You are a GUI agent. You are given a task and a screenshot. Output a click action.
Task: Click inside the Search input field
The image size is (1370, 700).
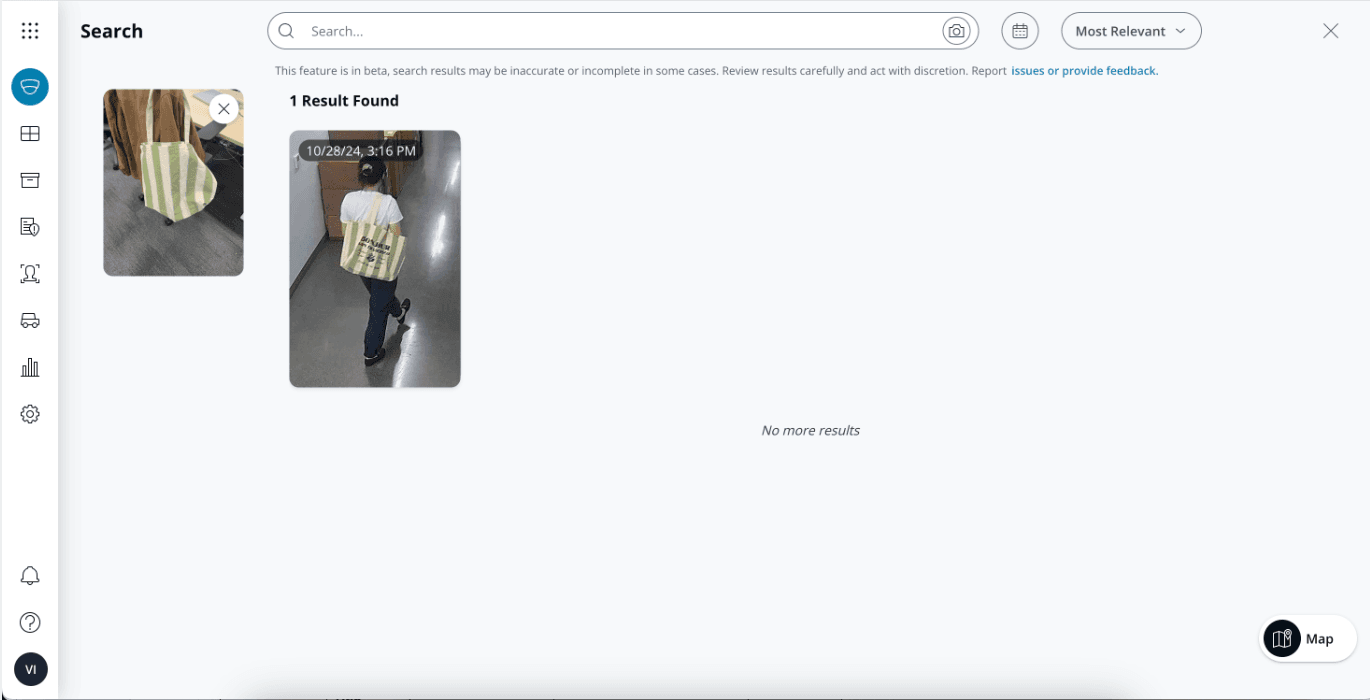600,31
